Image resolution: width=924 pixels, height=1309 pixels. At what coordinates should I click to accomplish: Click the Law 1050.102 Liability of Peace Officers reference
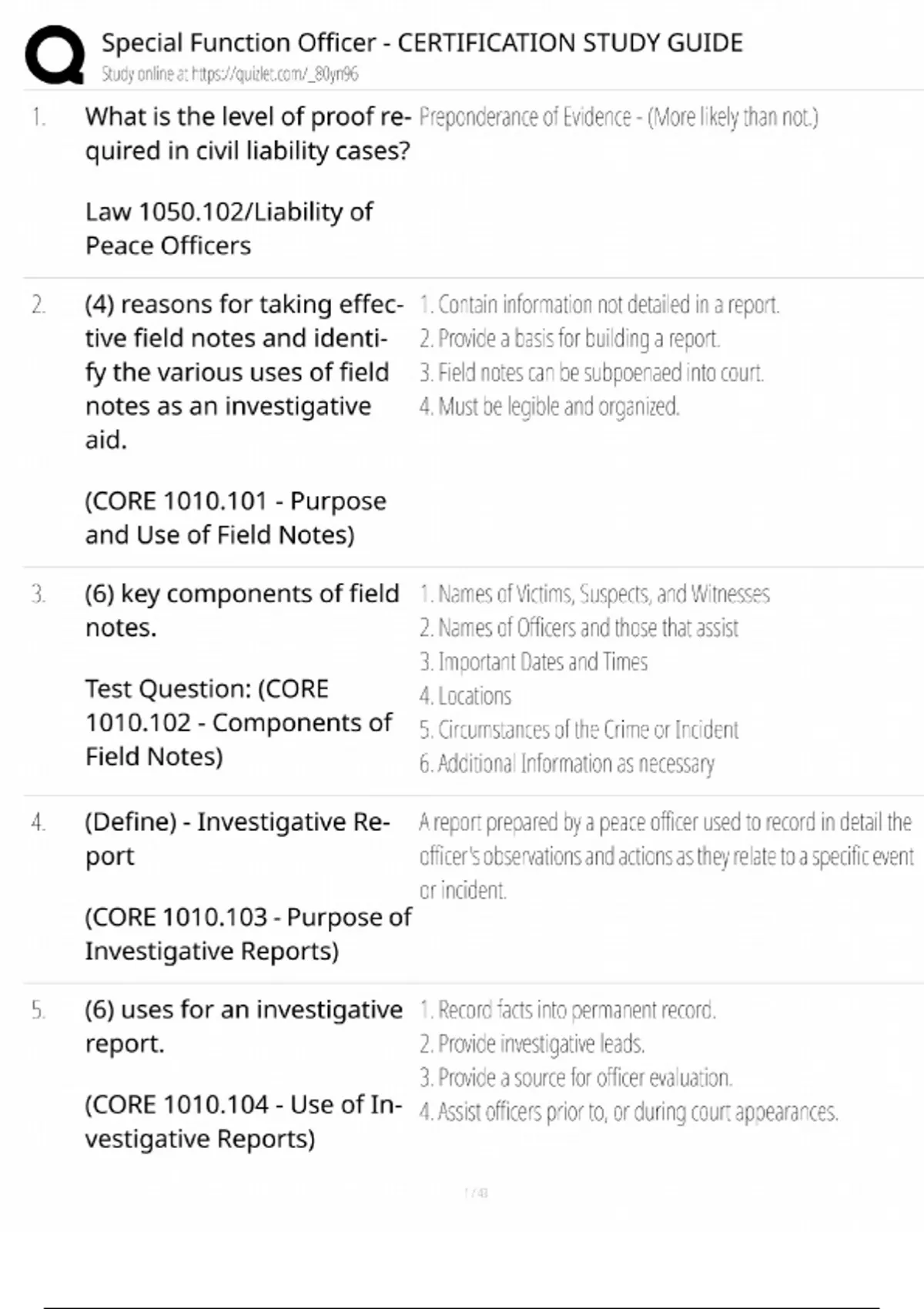[x=229, y=228]
